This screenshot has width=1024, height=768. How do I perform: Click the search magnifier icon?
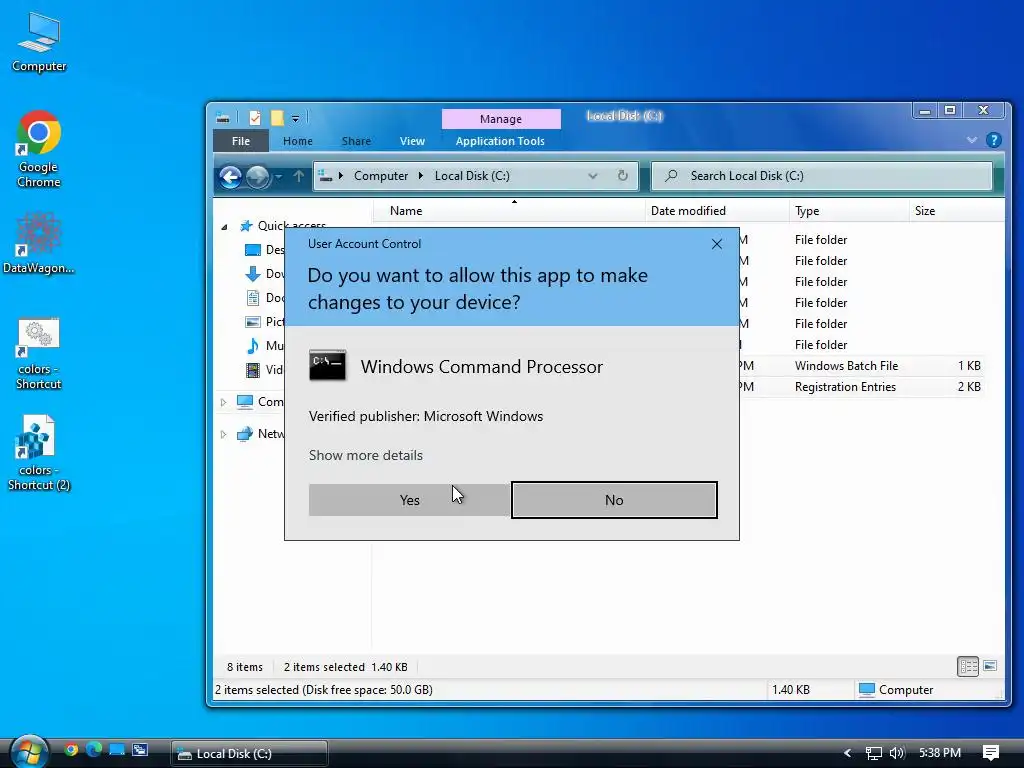pos(671,176)
